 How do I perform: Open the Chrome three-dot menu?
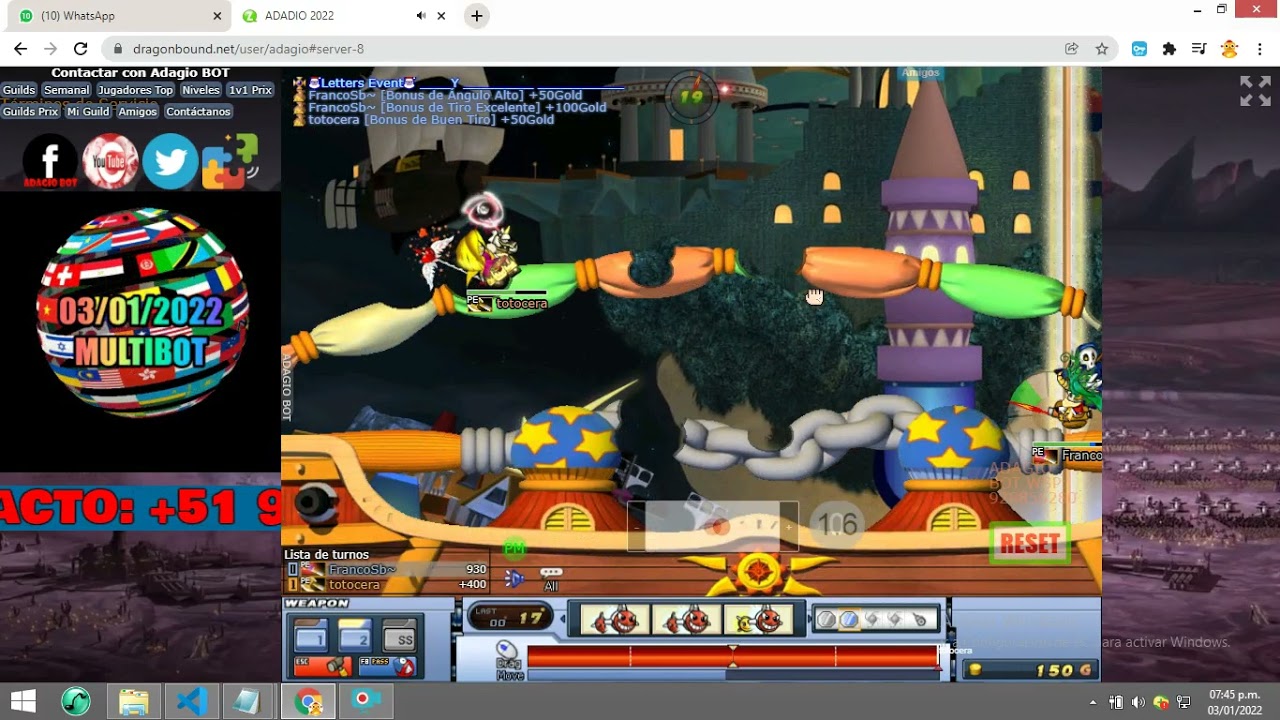(1260, 49)
